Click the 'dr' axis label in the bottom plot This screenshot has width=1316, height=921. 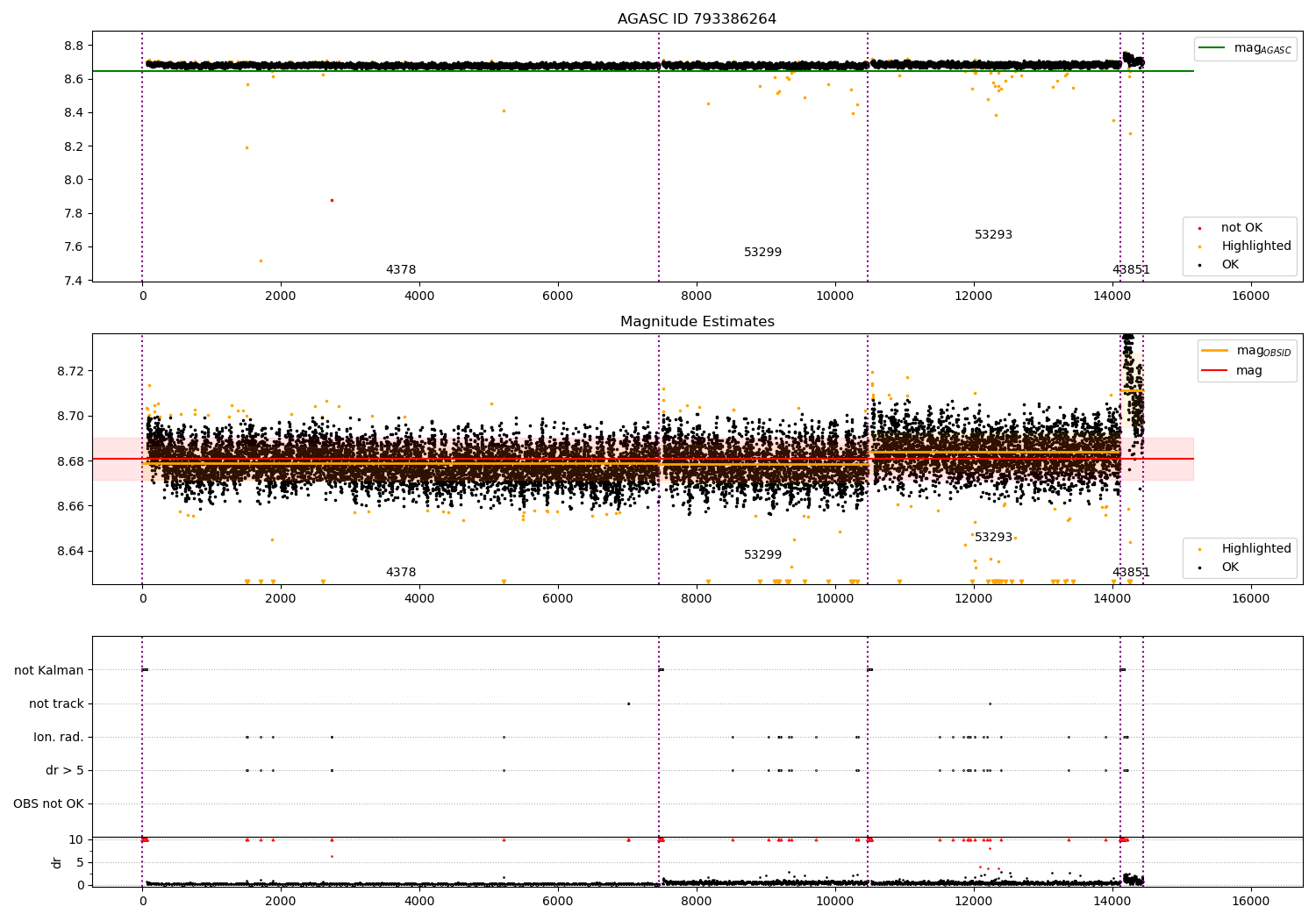click(x=57, y=862)
